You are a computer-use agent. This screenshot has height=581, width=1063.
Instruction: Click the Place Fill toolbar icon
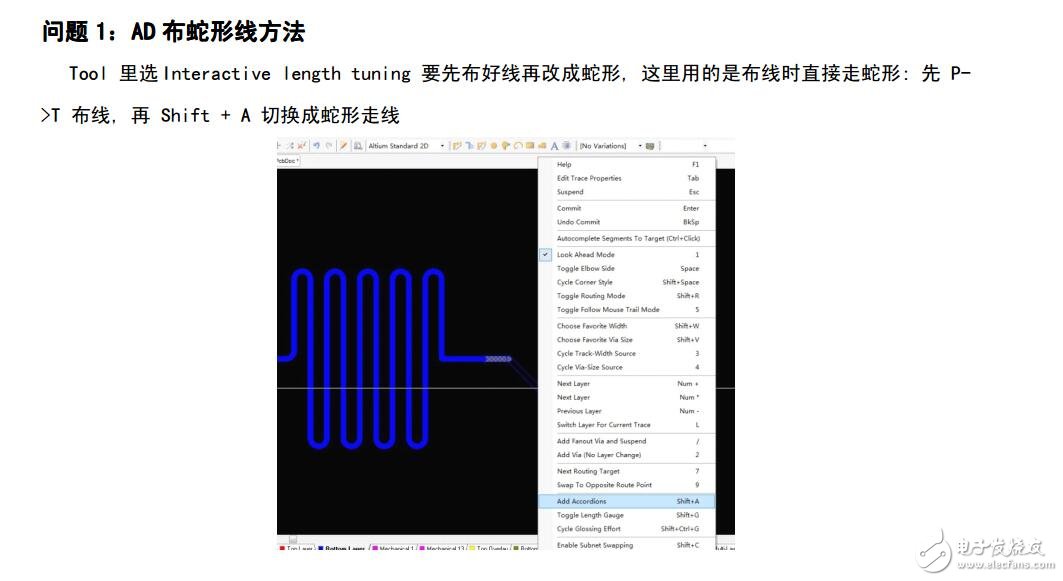[x=530, y=145]
